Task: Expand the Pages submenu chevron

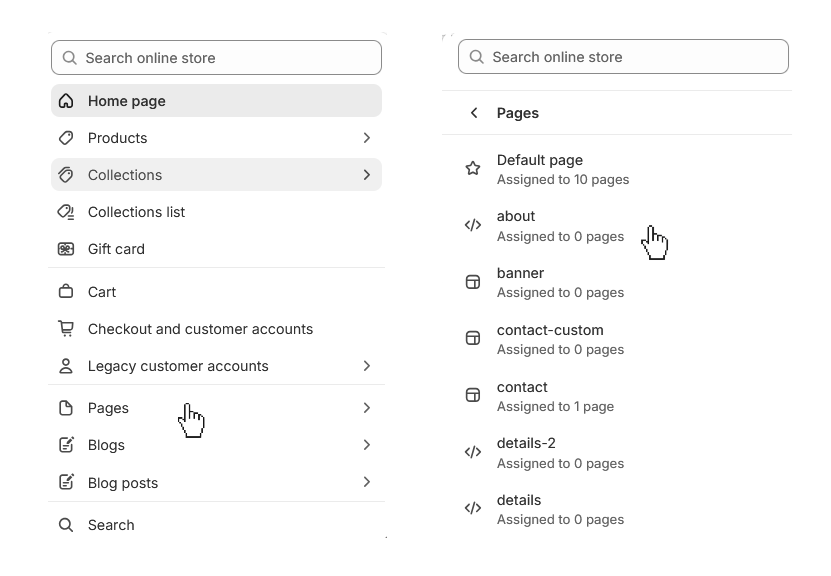Action: 367,407
